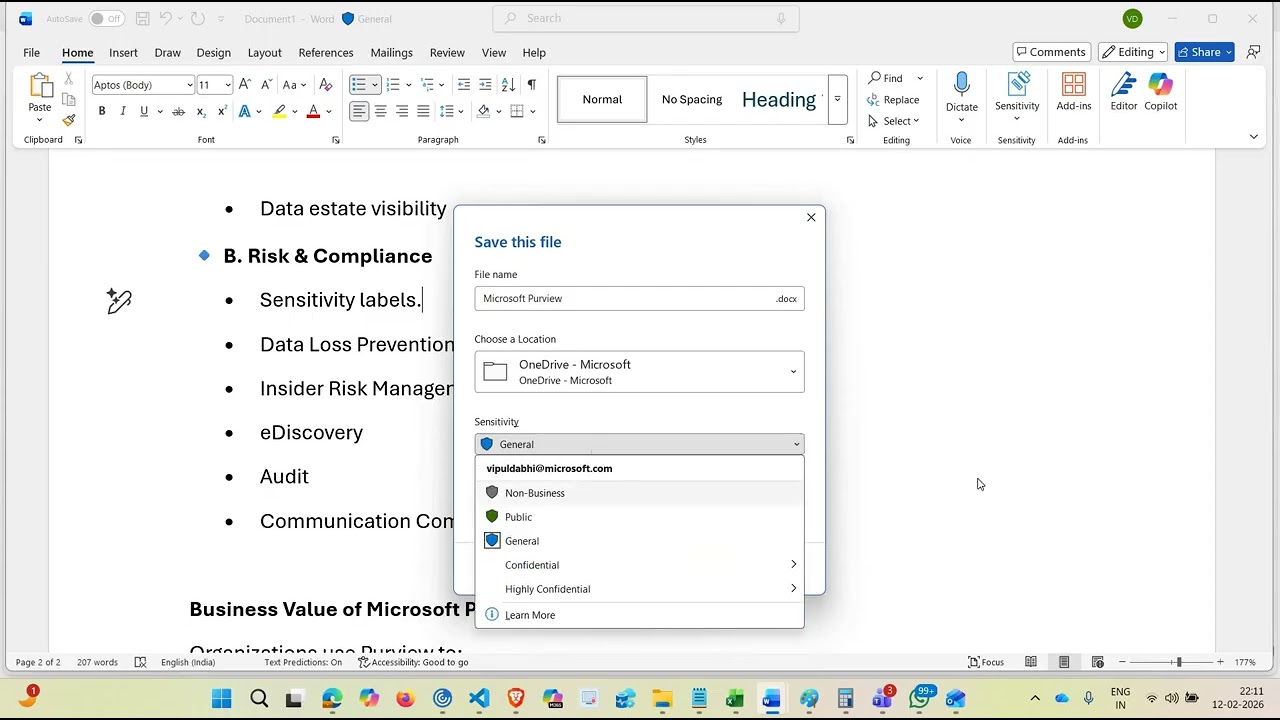Expand the Styles gallery
Screen dimensions: 1280x720
pos(837,99)
